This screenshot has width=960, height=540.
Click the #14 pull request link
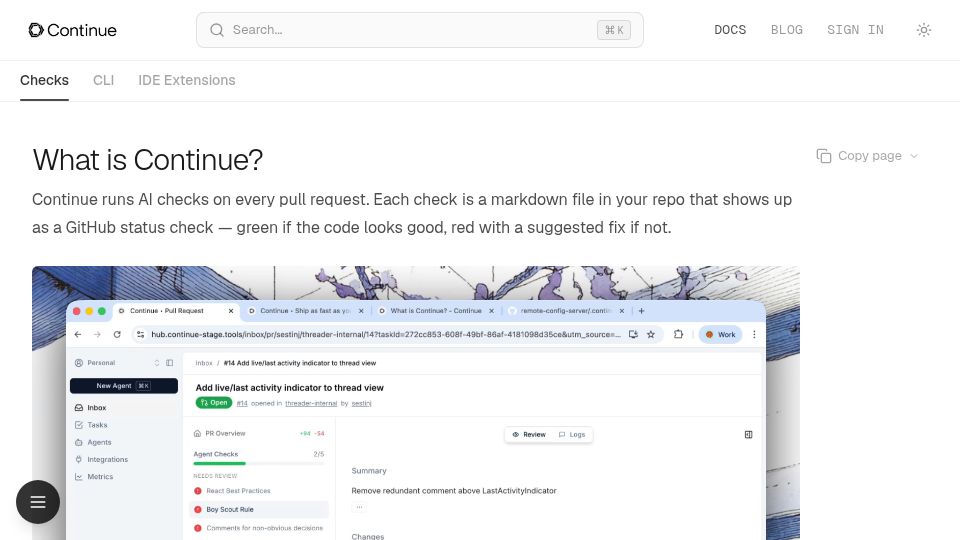(x=242, y=403)
